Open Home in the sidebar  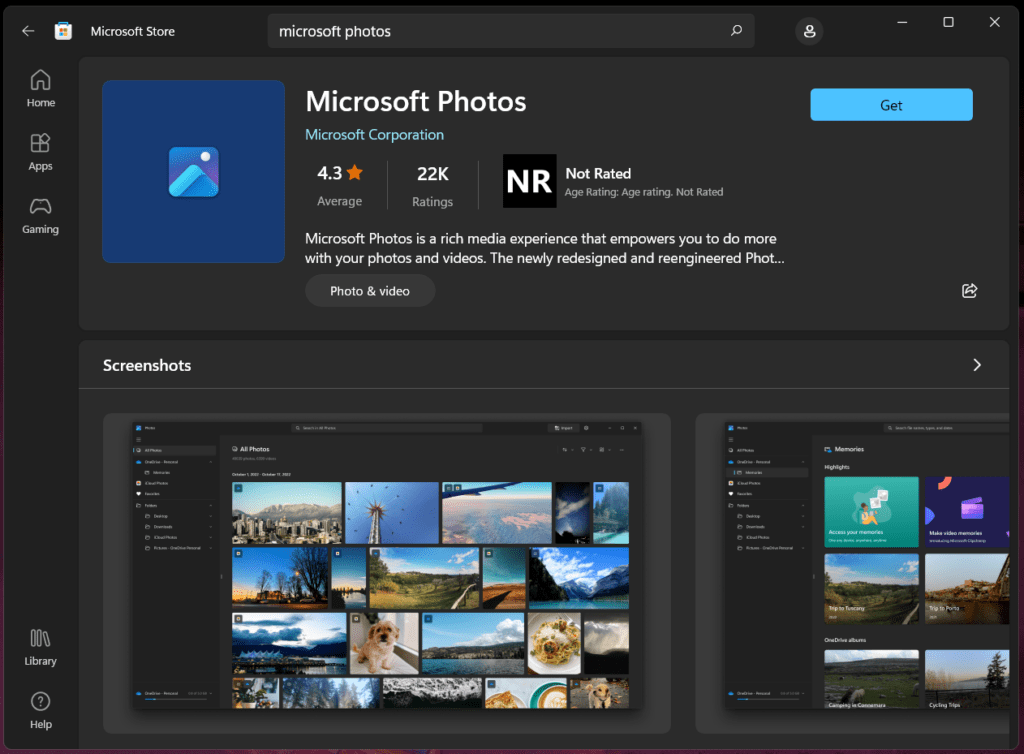coord(40,89)
